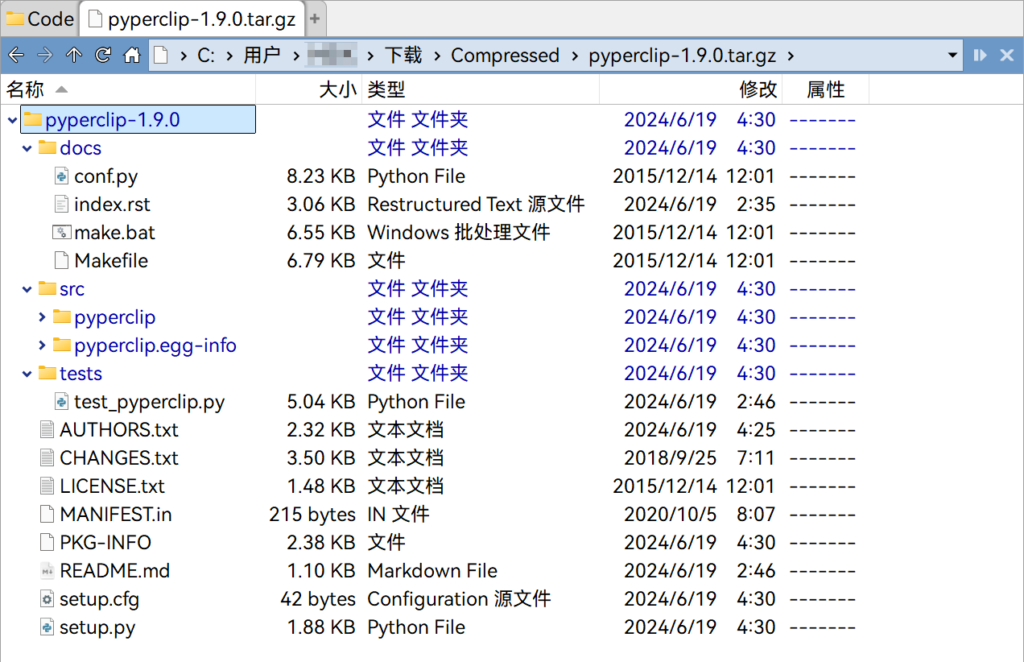
Task: Click the 1.88 KB size of setup.py
Action: tap(321, 627)
